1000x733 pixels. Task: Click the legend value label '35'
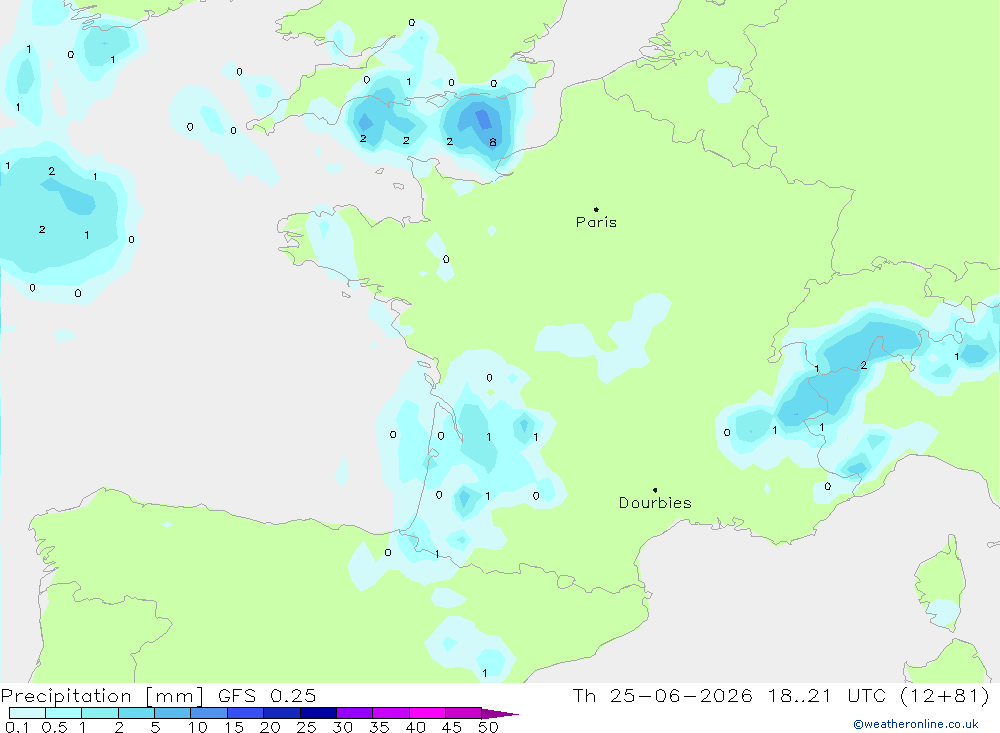379,727
